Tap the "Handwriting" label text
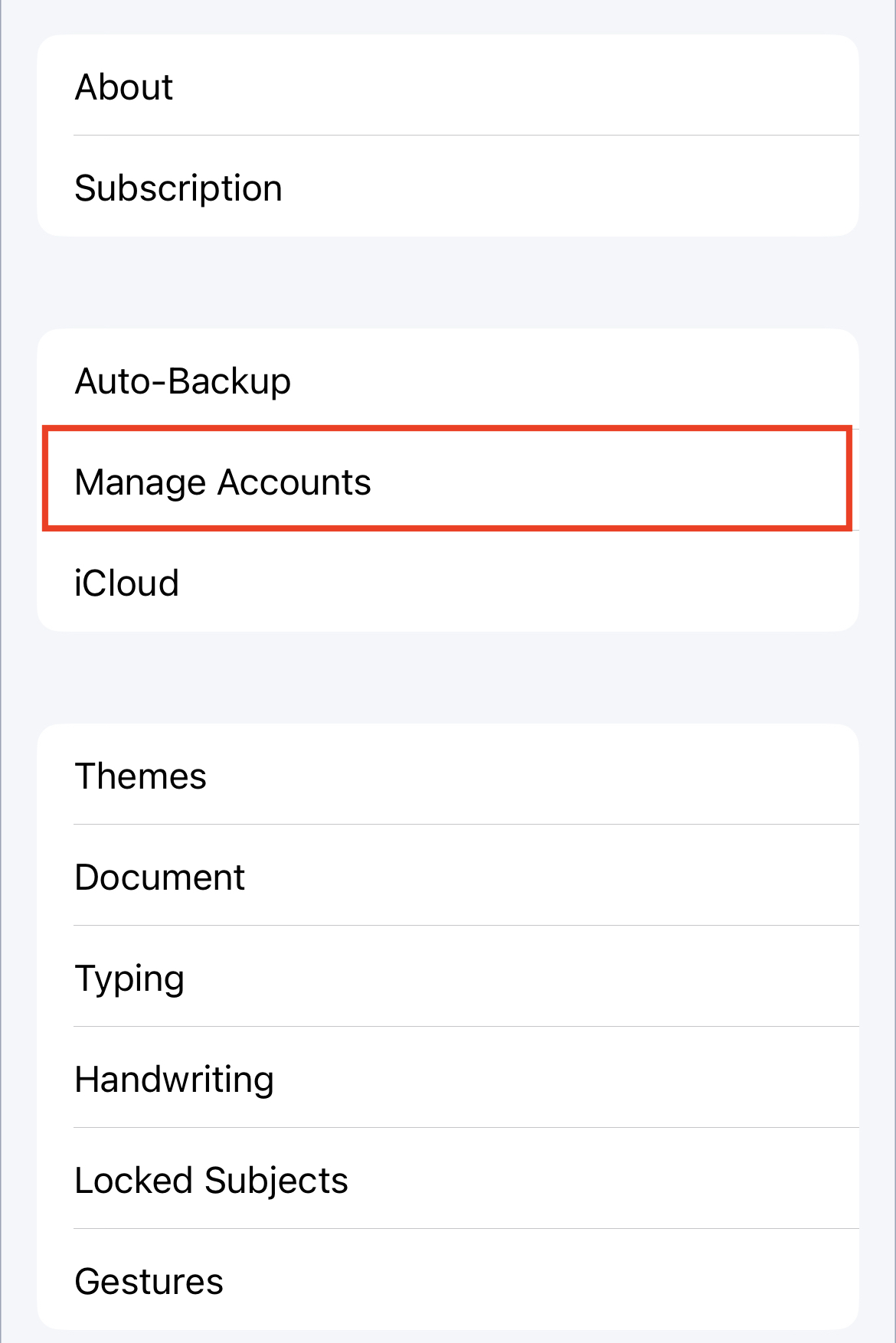896x1343 pixels. (175, 1080)
